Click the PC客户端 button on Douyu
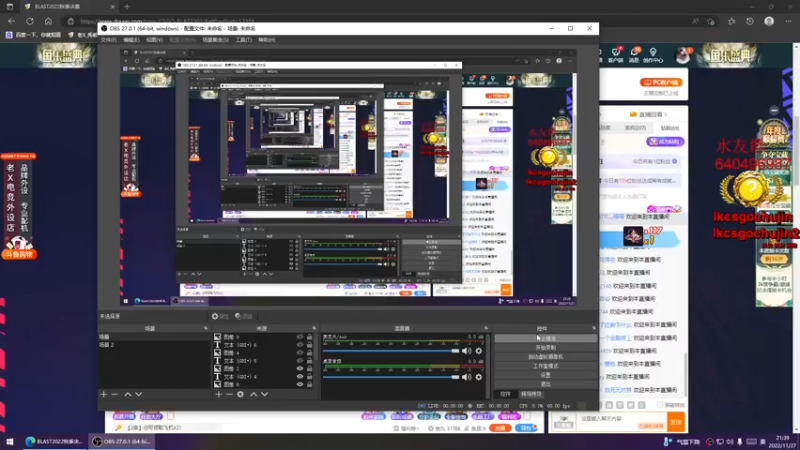Viewport: 800px width, 450px height. (x=661, y=82)
